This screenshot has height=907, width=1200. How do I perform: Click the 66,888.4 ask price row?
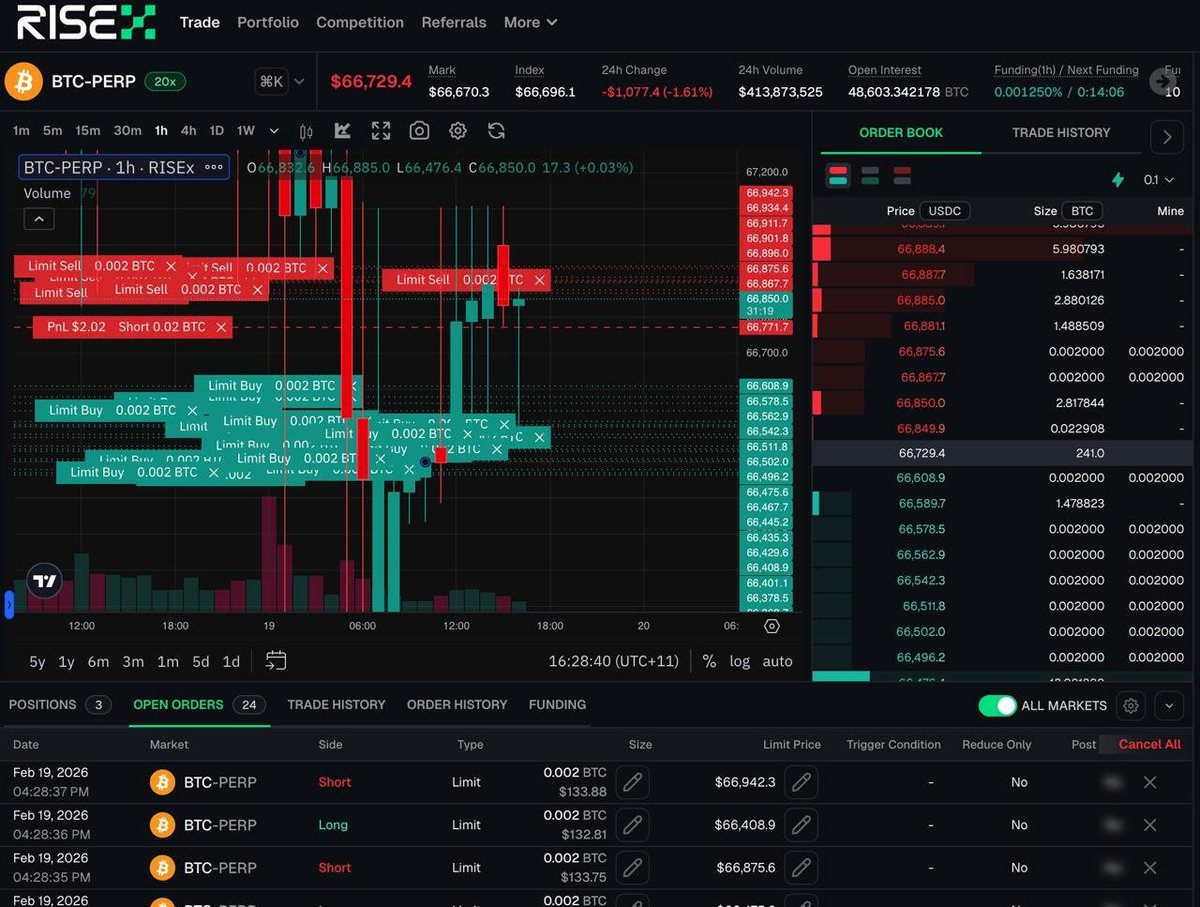tap(1000, 249)
